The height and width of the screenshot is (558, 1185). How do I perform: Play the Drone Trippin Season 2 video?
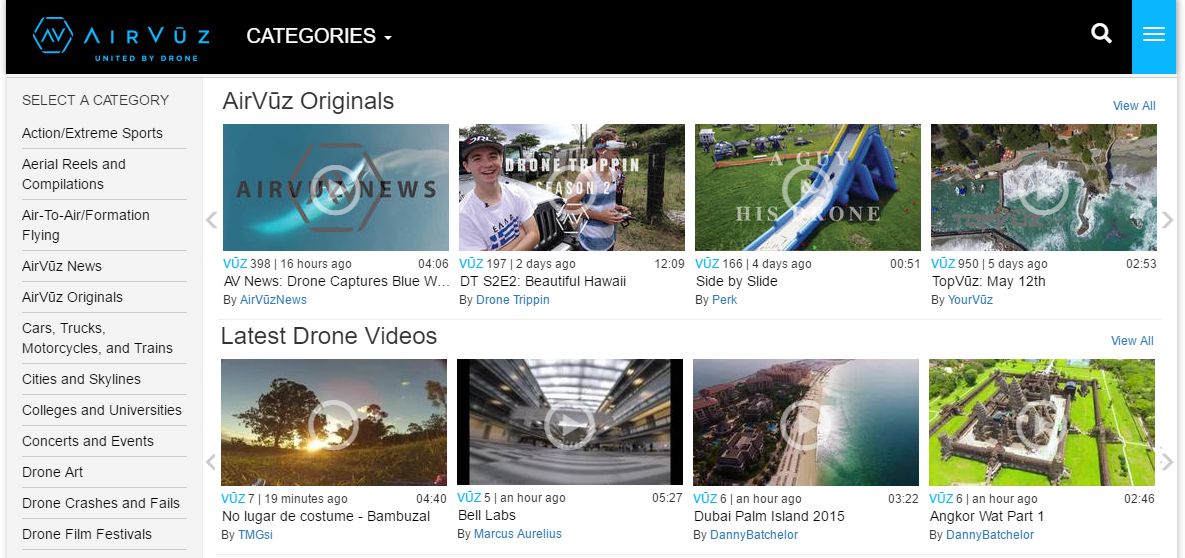point(571,188)
